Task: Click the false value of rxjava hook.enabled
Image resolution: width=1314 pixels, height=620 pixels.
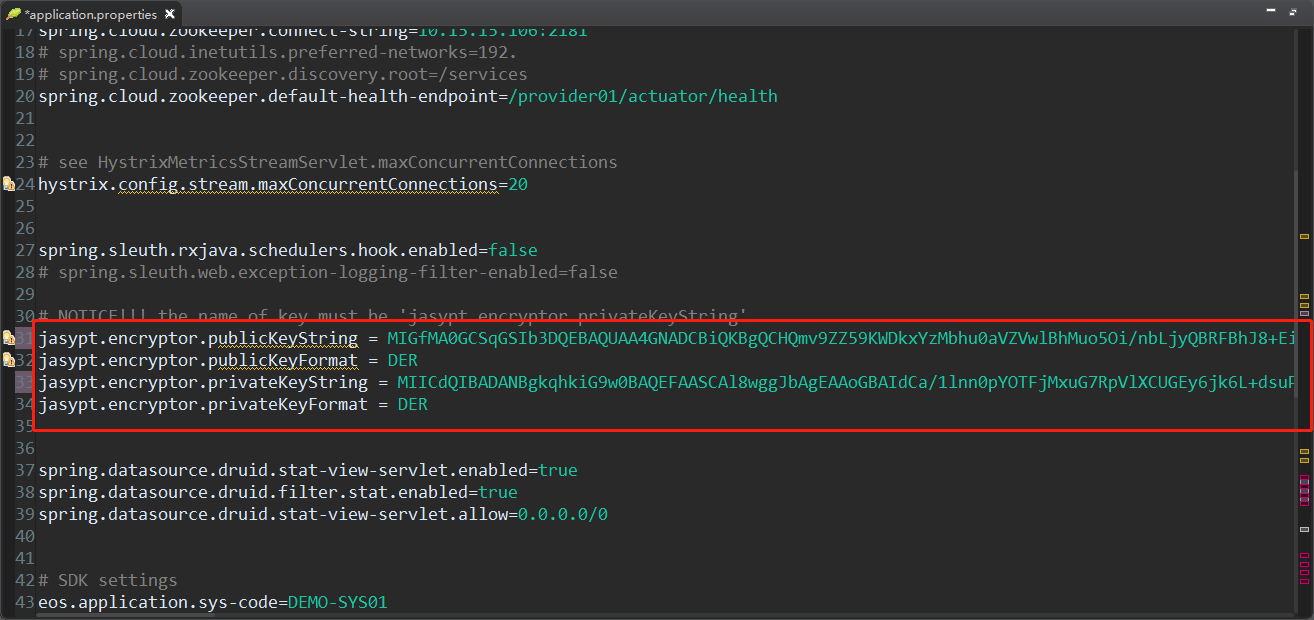Action: [512, 250]
